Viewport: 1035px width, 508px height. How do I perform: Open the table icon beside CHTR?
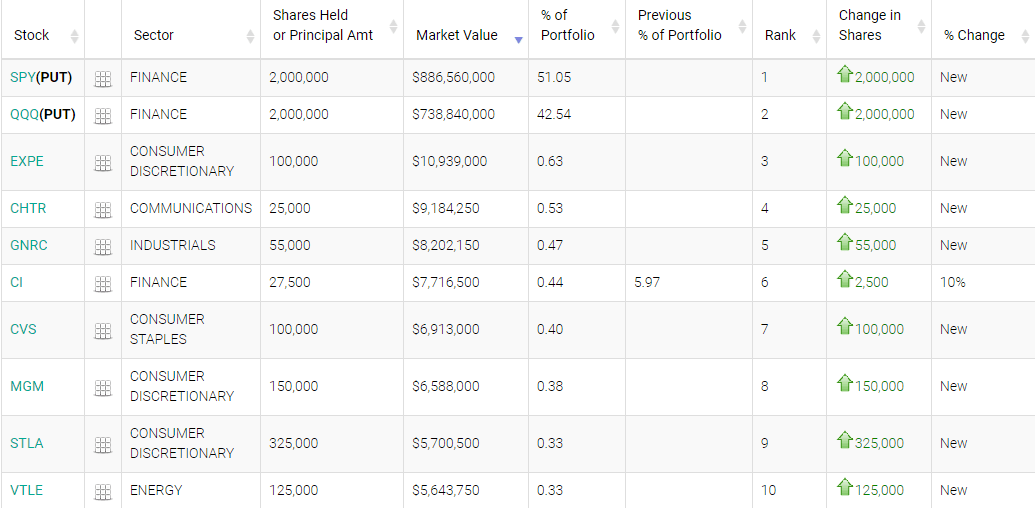click(x=103, y=209)
